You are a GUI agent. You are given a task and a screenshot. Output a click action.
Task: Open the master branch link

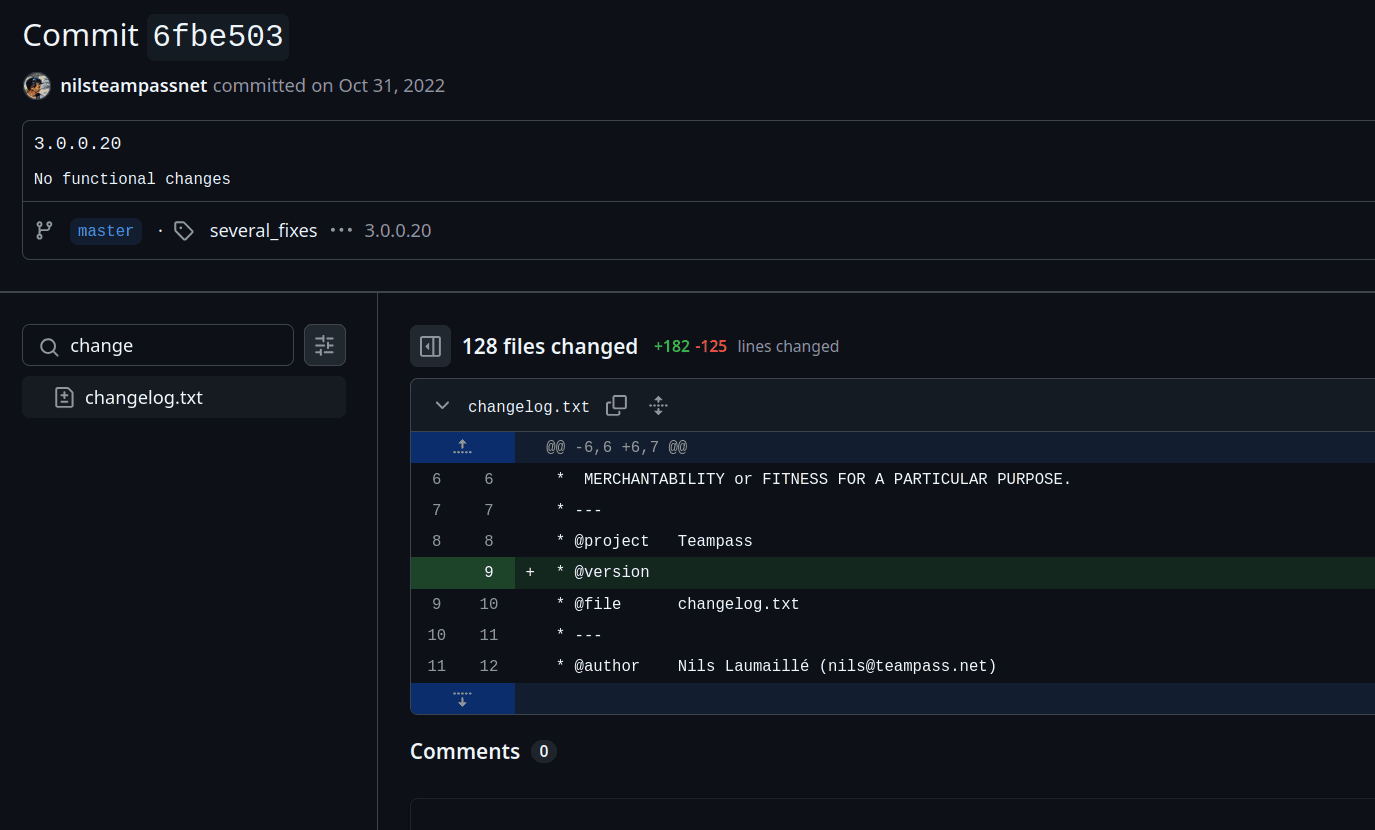105,231
